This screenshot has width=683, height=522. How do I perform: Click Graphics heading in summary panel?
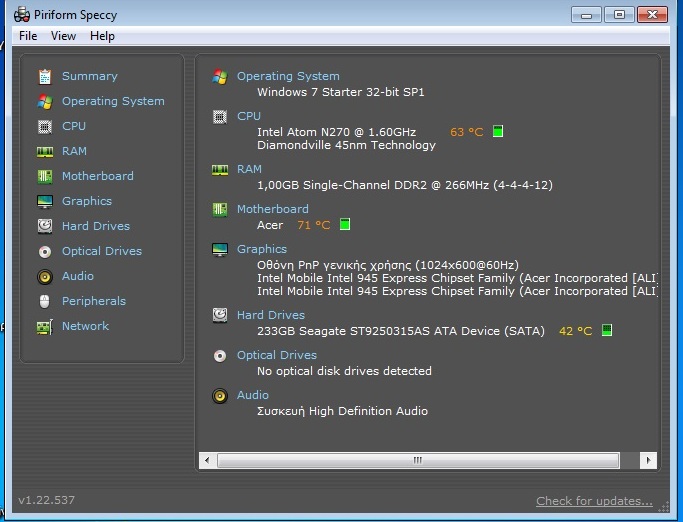click(262, 249)
